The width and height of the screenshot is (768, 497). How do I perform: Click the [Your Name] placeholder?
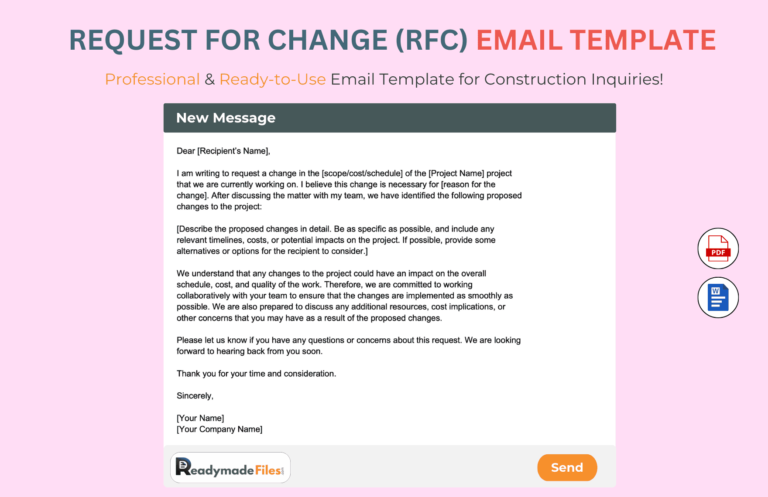(x=200, y=417)
